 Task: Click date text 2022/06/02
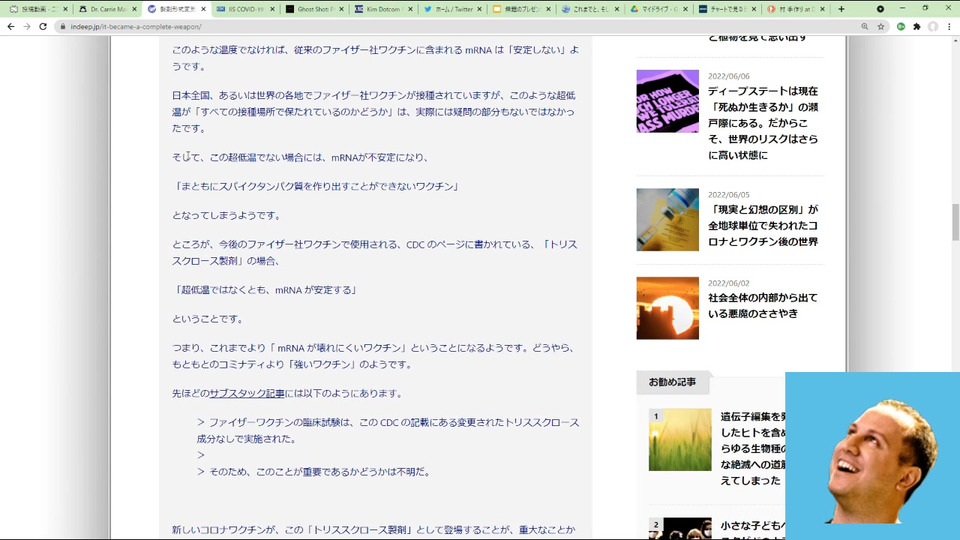pyautogui.click(x=729, y=283)
